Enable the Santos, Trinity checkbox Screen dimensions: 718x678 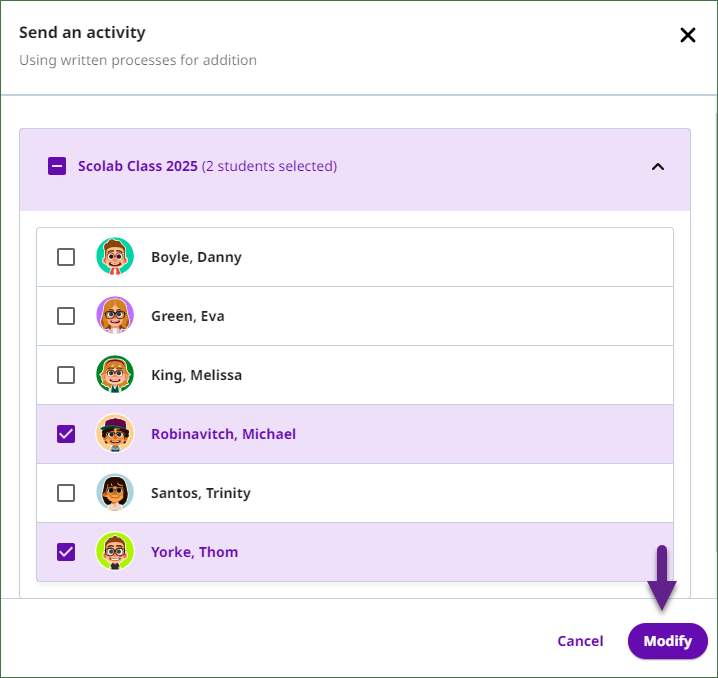(66, 493)
